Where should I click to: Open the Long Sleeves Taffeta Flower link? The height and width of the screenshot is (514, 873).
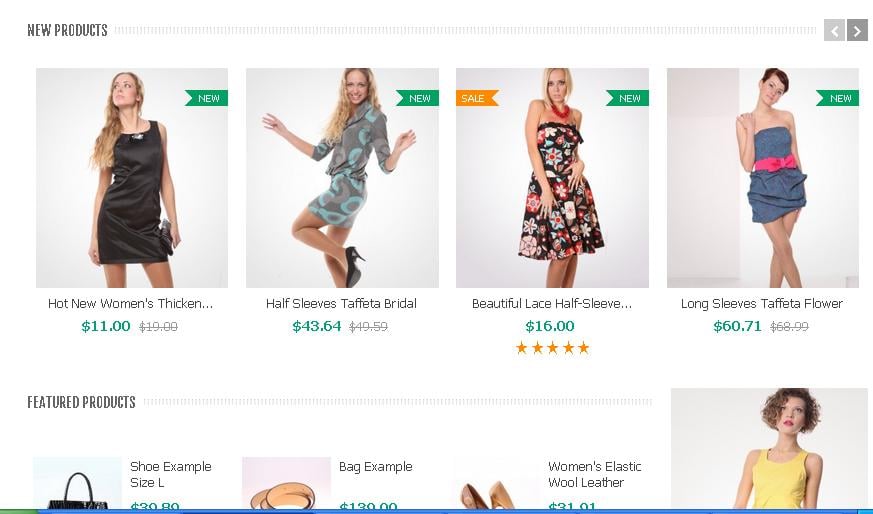coord(762,304)
